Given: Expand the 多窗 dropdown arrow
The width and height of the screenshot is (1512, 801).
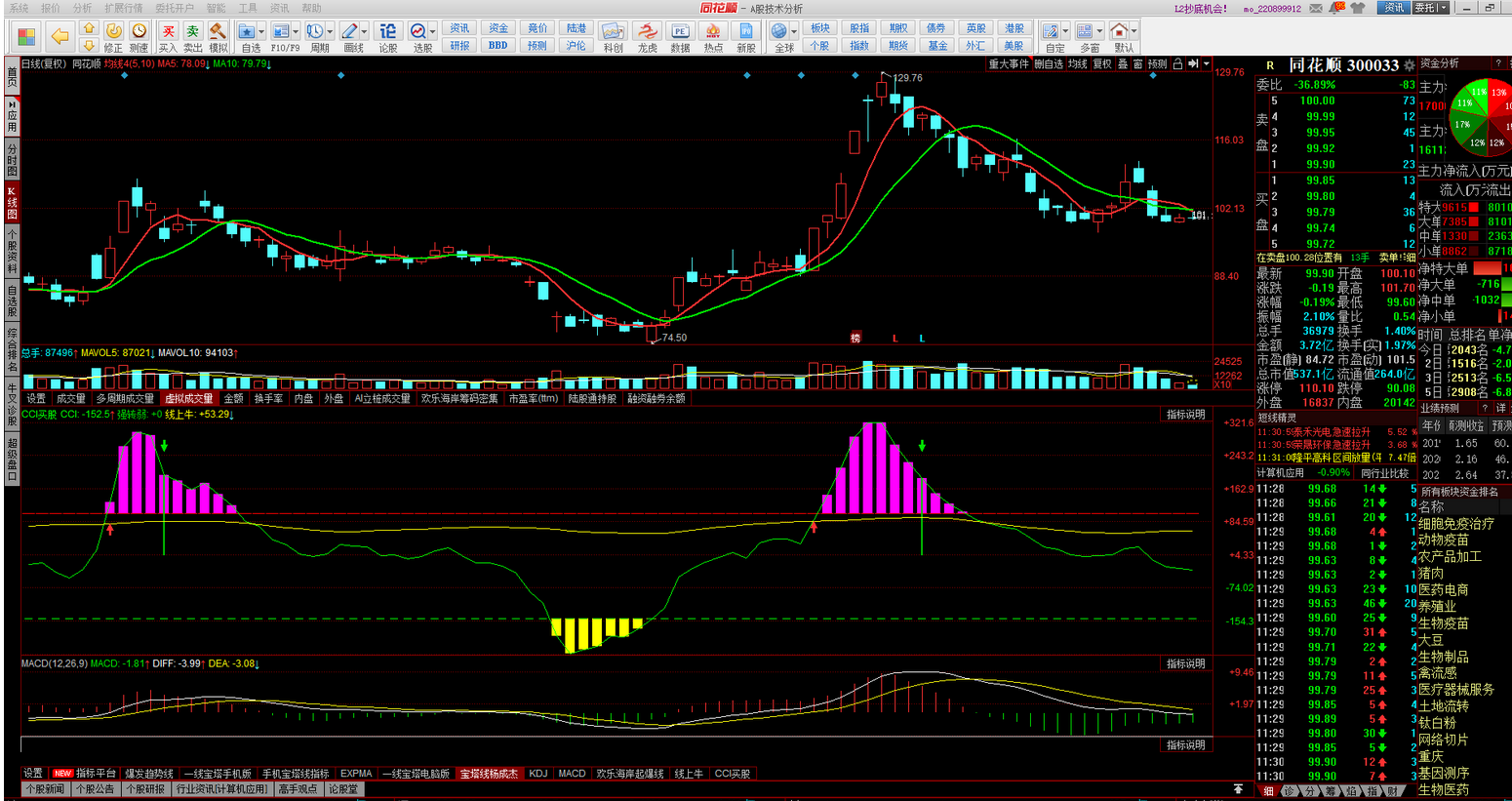Looking at the screenshot, I should 1100,31.
